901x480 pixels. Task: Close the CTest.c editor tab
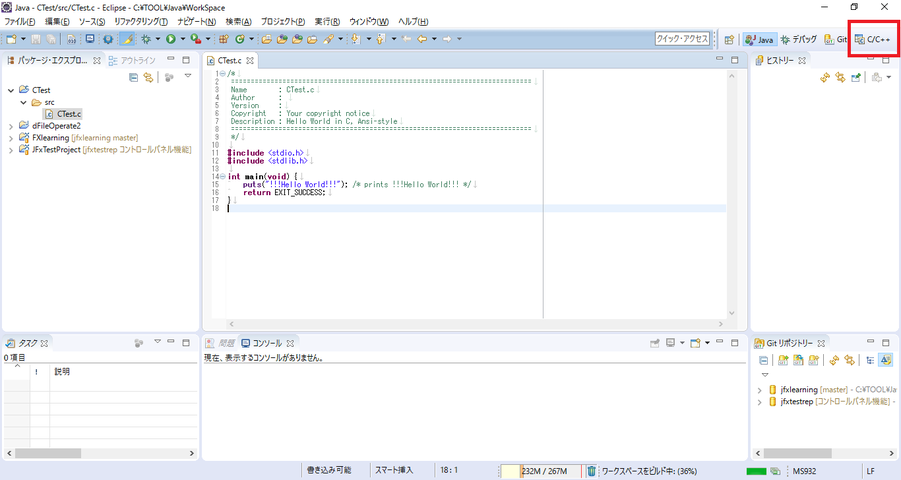[249, 60]
